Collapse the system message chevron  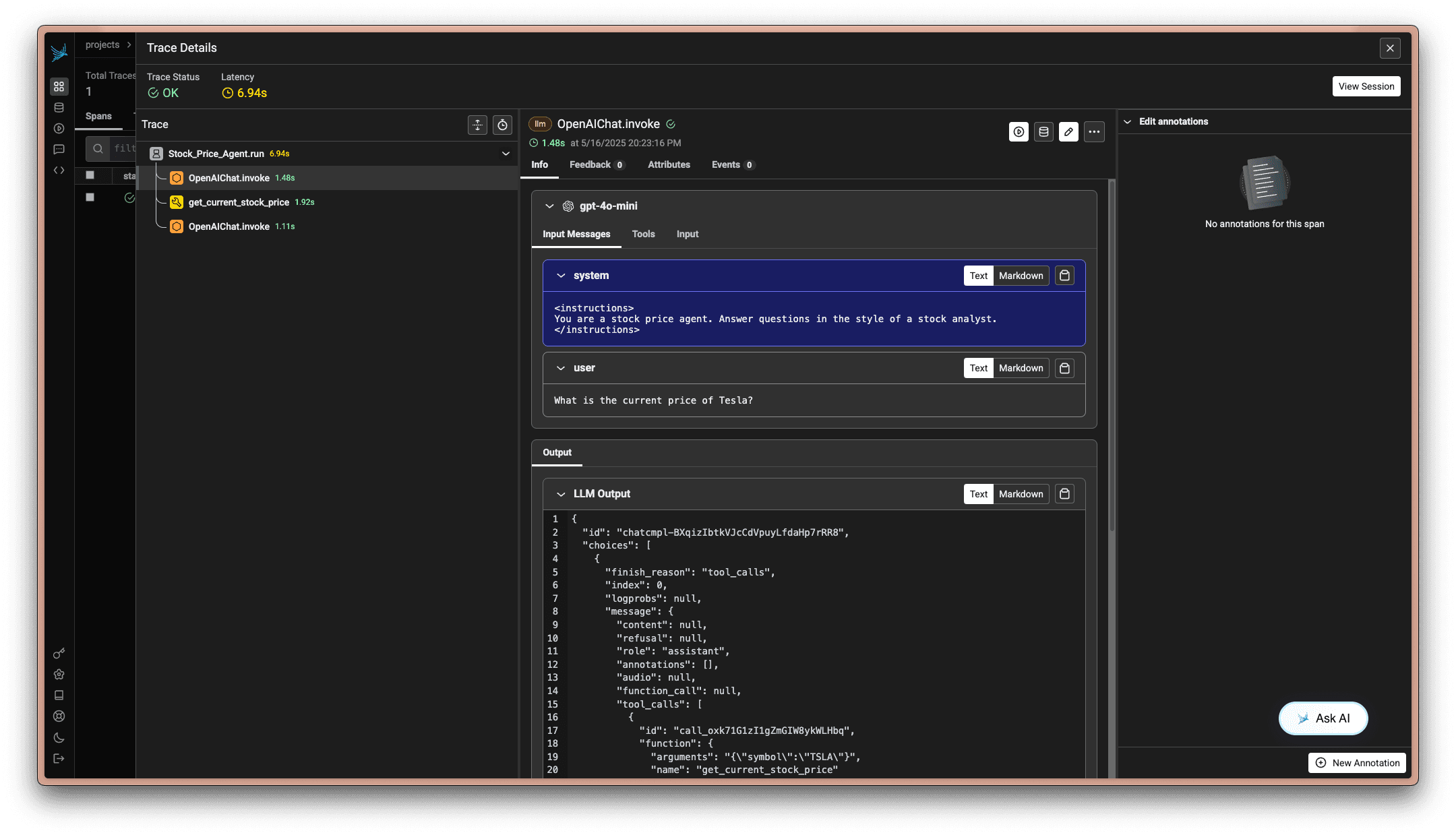tap(561, 276)
